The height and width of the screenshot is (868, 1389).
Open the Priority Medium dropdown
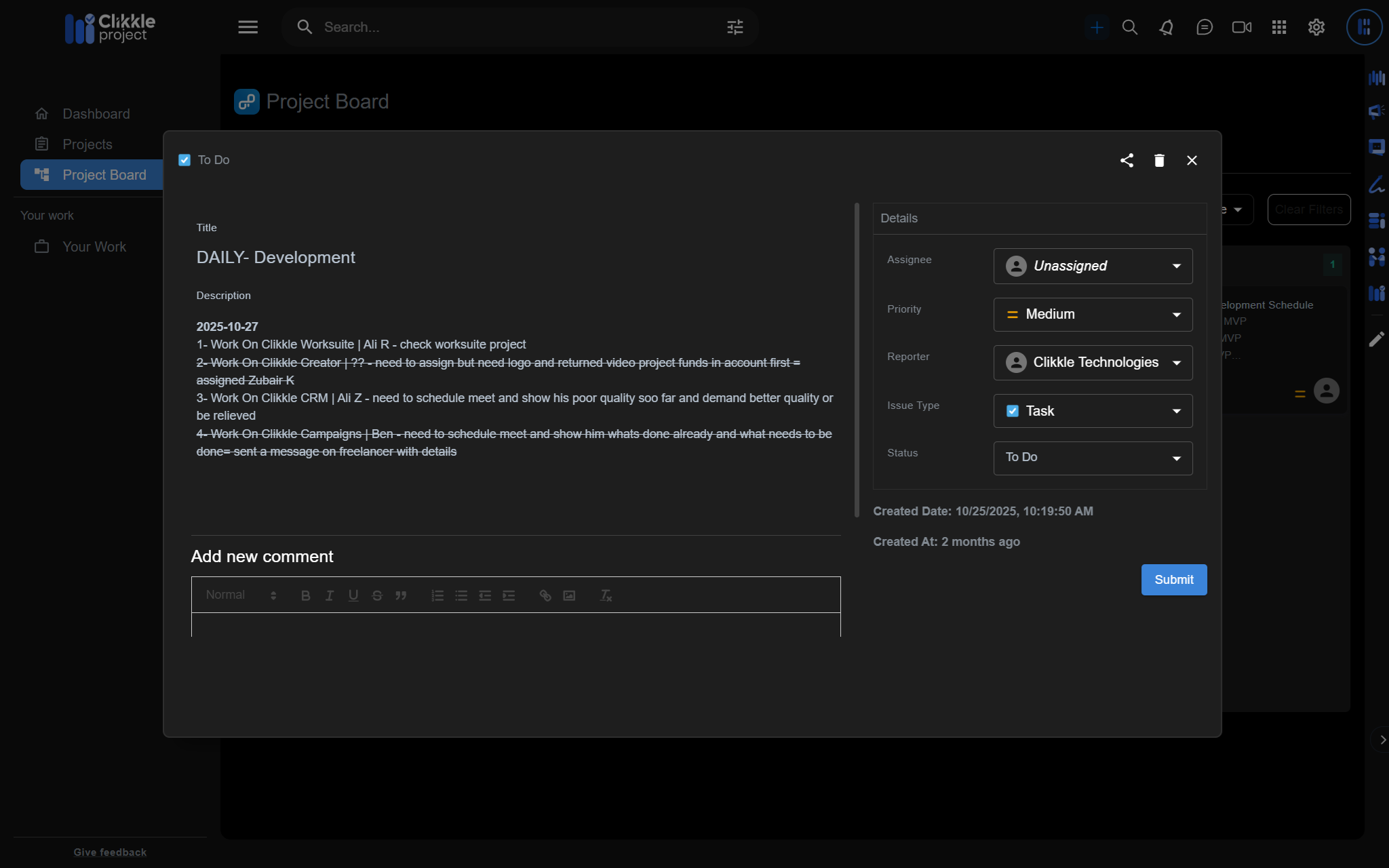[1093, 315]
